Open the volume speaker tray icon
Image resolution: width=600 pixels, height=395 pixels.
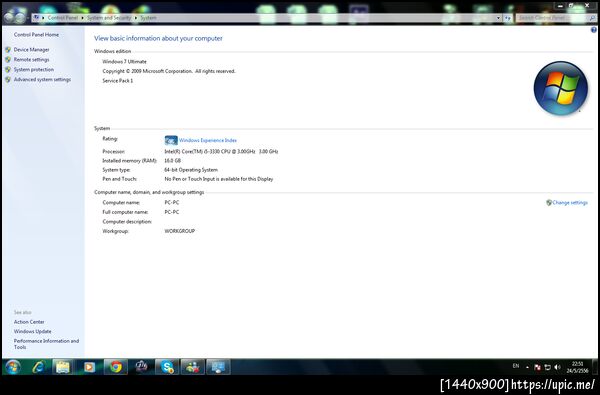[x=558, y=367]
